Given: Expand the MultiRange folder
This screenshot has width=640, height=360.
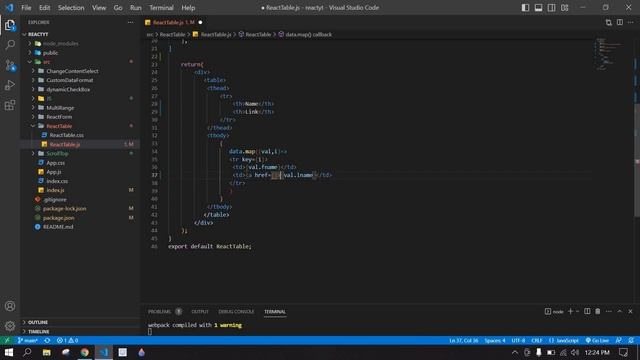Looking at the screenshot, I should [60, 108].
